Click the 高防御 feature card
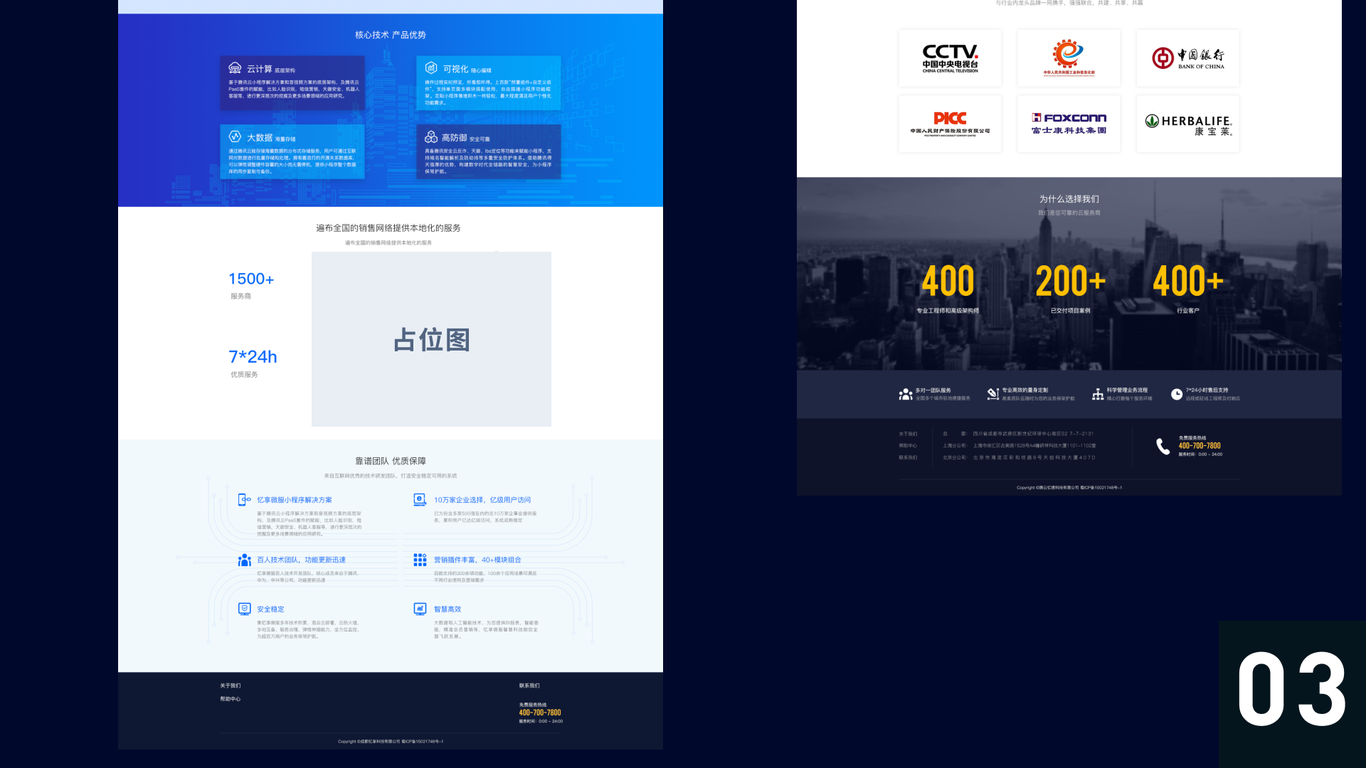Viewport: 1366px width, 768px height. tap(488, 152)
